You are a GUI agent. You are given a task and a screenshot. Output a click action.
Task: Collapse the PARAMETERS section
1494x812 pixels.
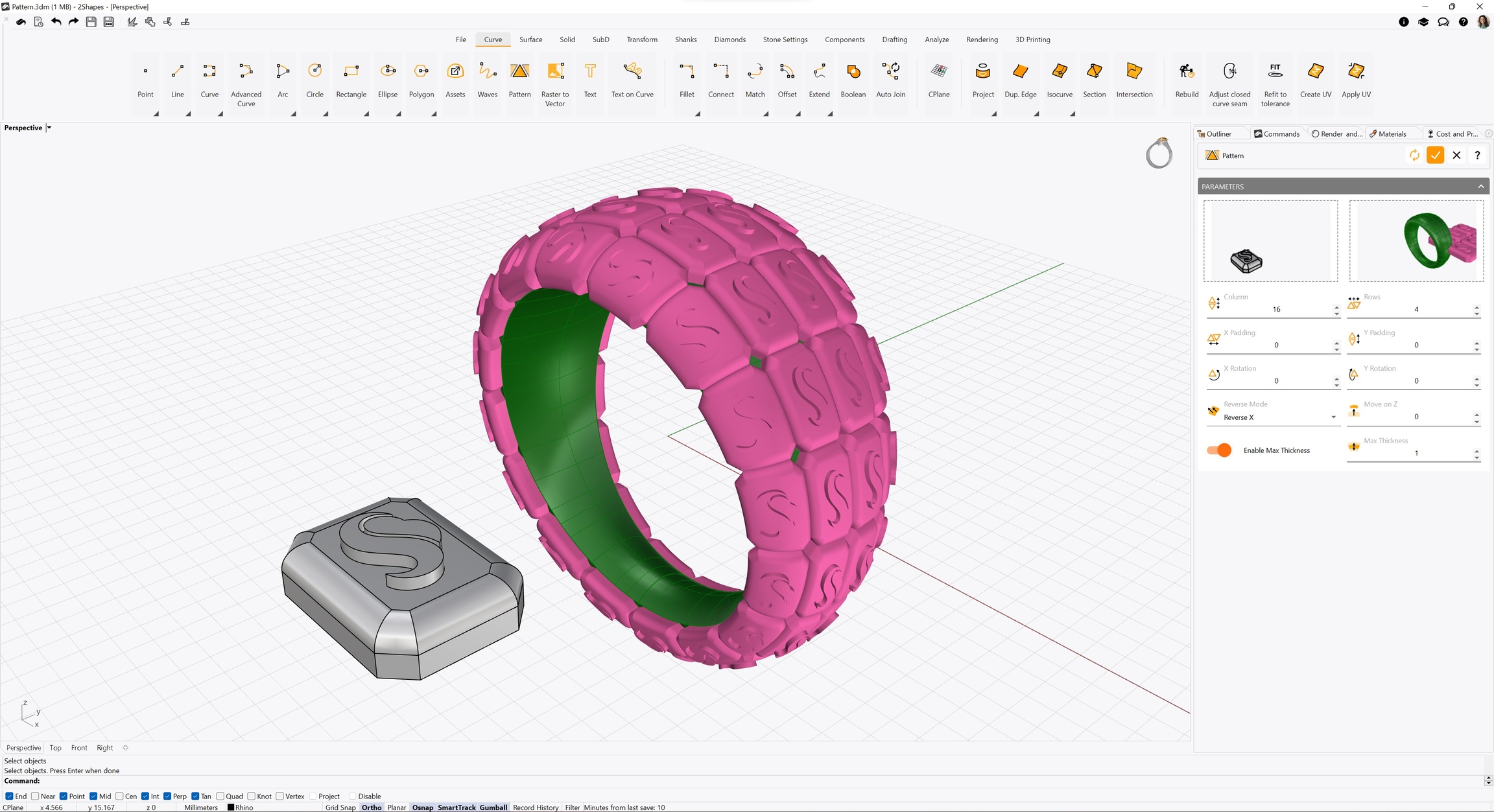[1480, 187]
